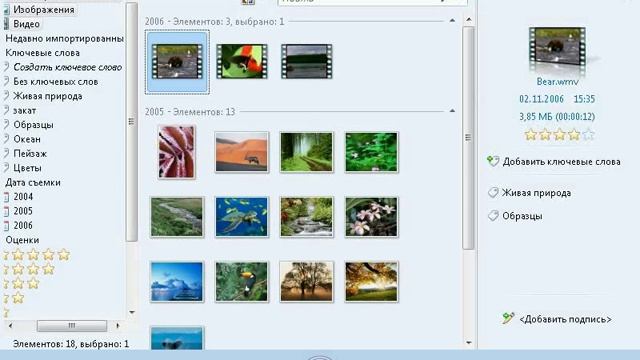Click the gallery vertical scrollbar thumb
Screen dimensions: 640x360
coord(469,138)
